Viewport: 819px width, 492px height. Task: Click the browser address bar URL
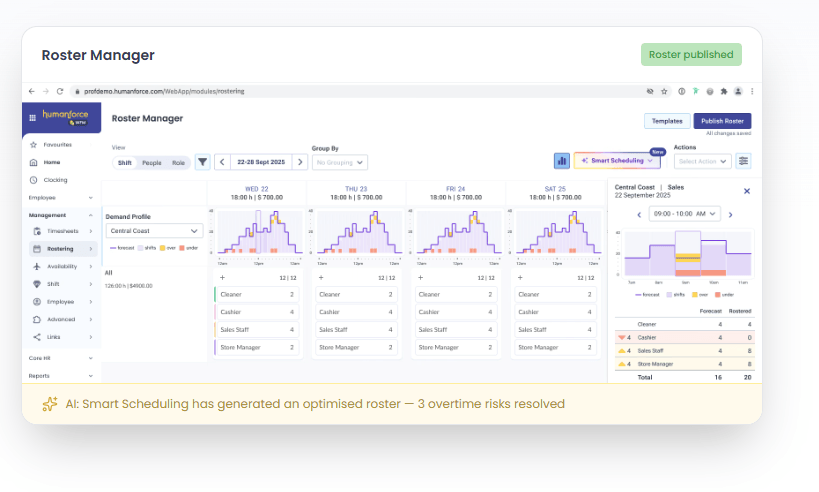[164, 91]
